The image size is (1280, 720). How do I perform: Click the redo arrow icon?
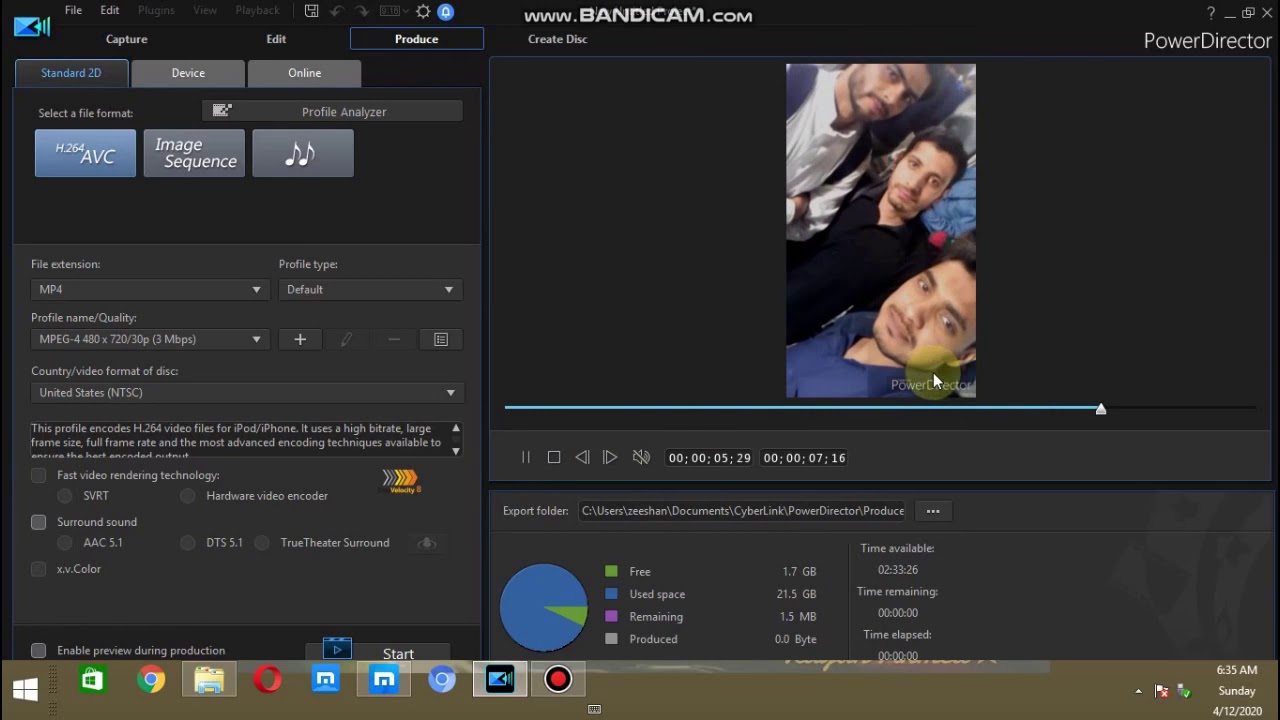pos(362,11)
